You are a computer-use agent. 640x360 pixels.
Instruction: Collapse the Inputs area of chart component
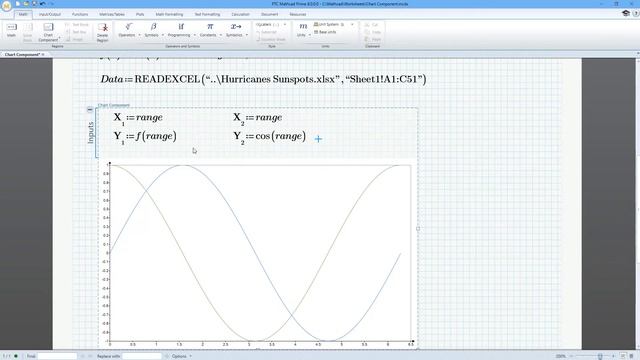click(x=90, y=109)
